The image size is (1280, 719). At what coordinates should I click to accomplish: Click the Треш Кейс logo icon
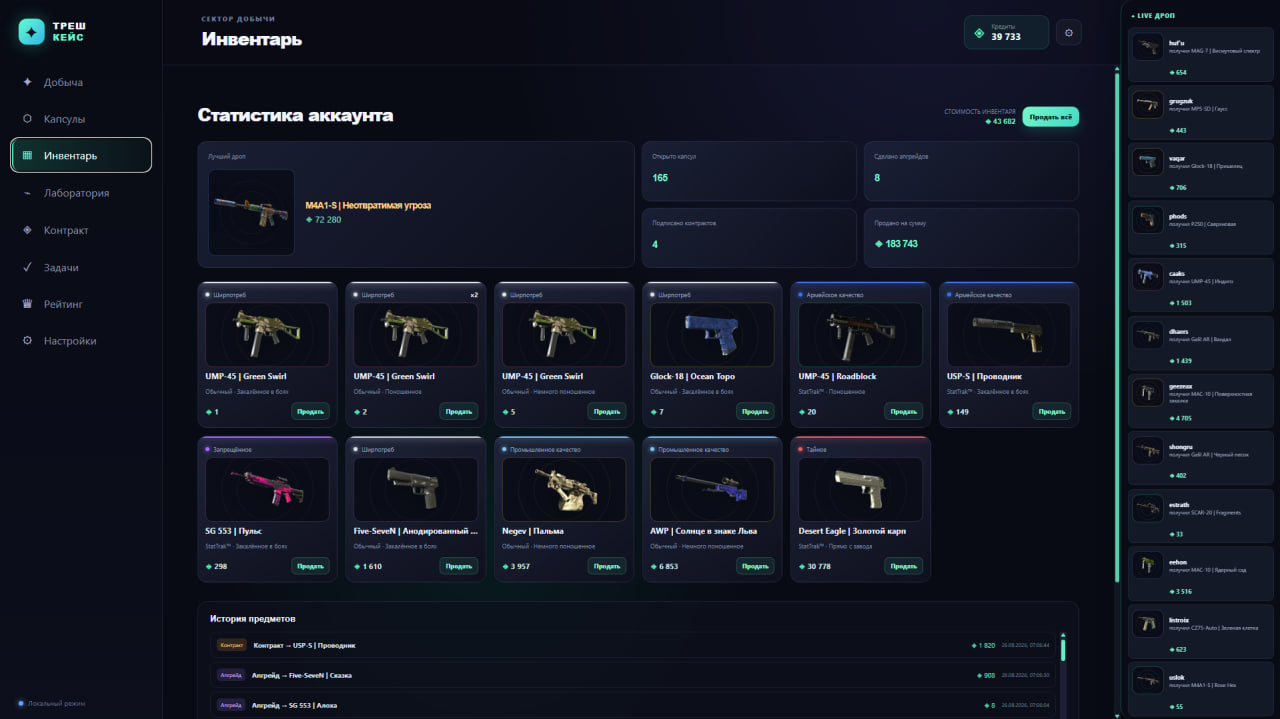tap(32, 32)
